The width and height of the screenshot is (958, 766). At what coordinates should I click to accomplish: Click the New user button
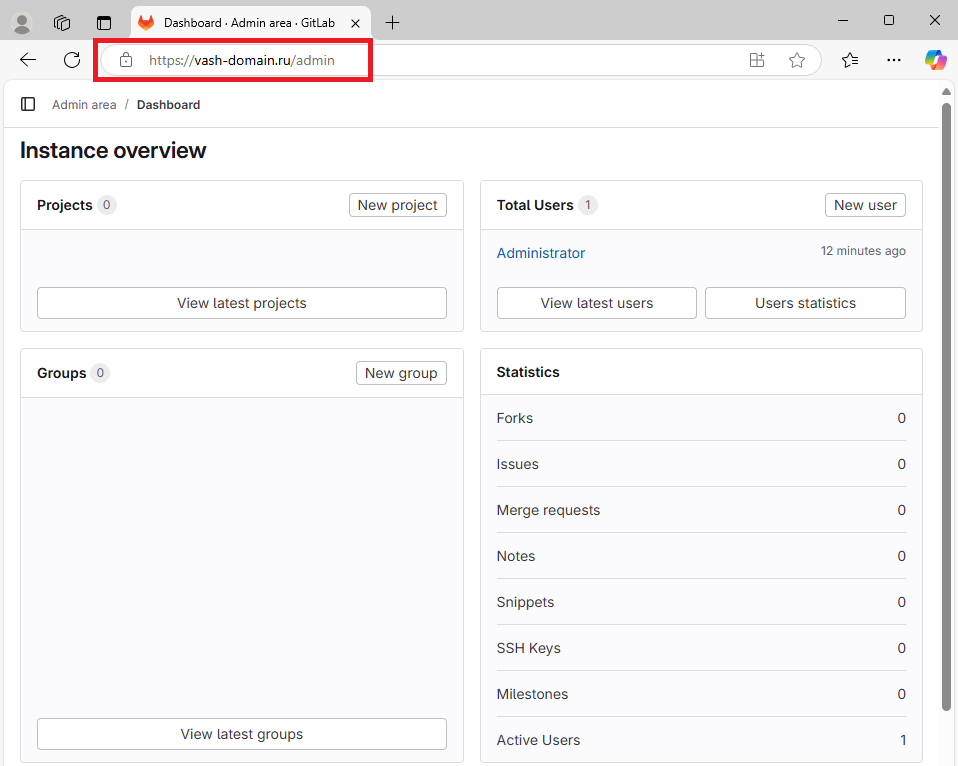click(x=865, y=205)
